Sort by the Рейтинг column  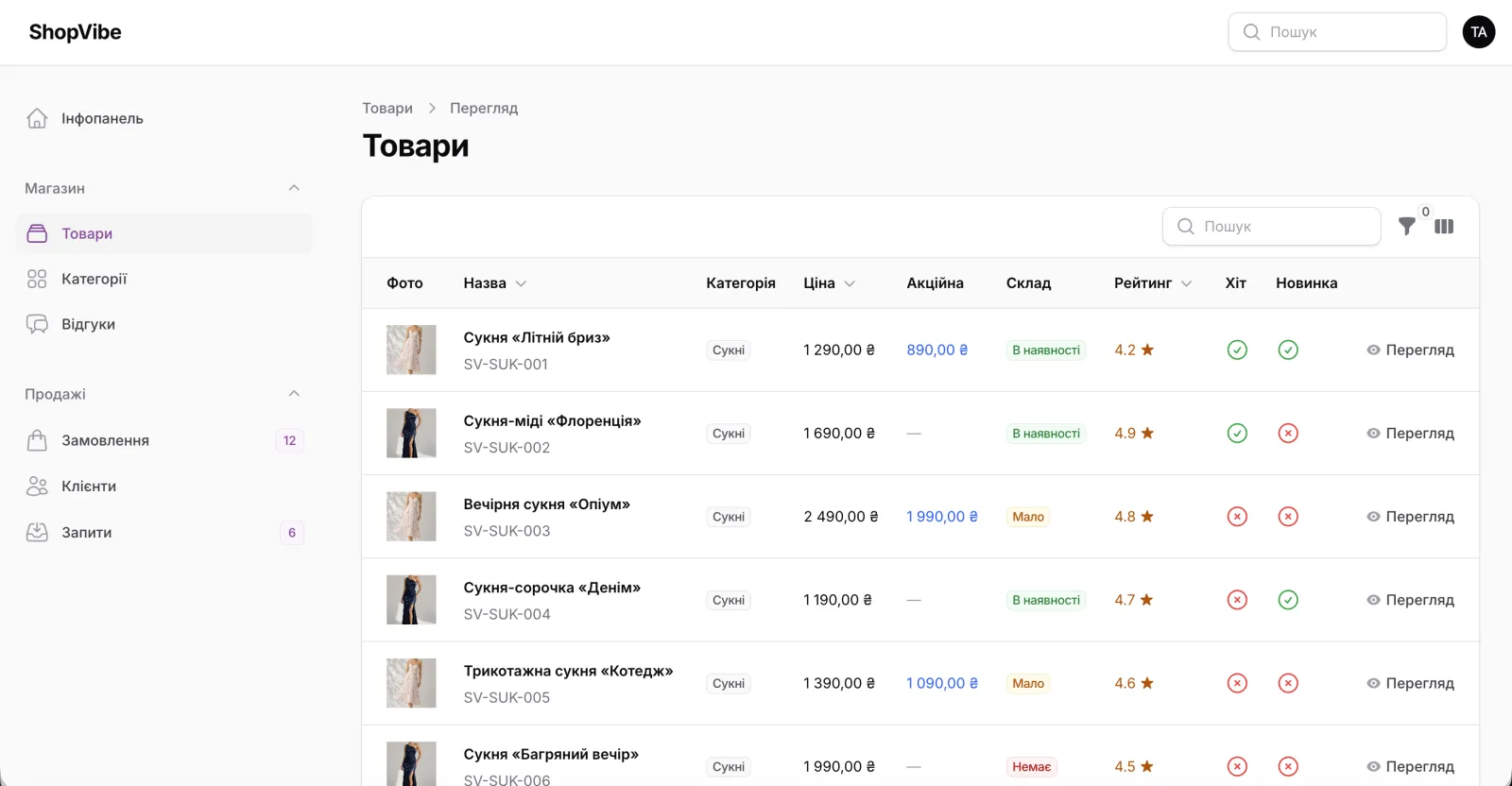[x=1153, y=283]
